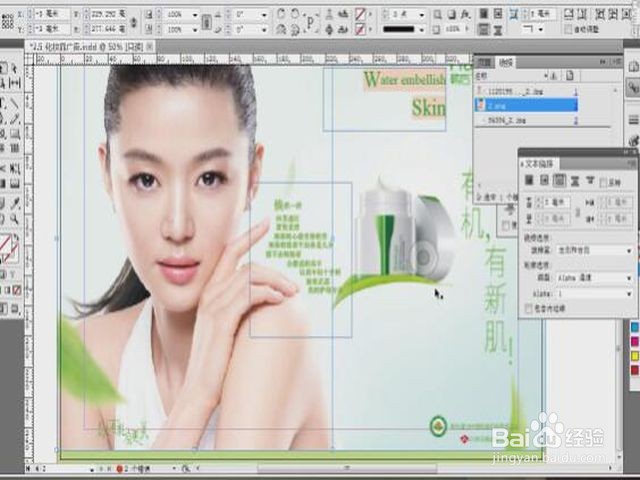Open the Alpha channel dropdown

(594, 294)
